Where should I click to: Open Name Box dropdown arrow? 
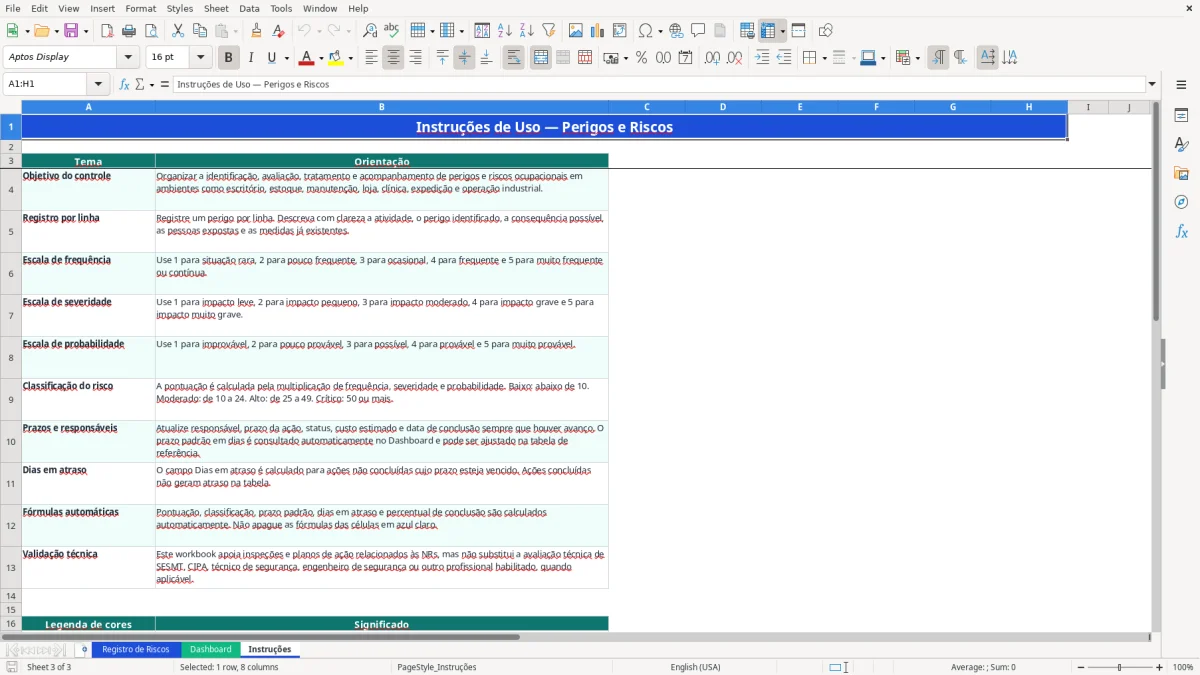coord(98,84)
